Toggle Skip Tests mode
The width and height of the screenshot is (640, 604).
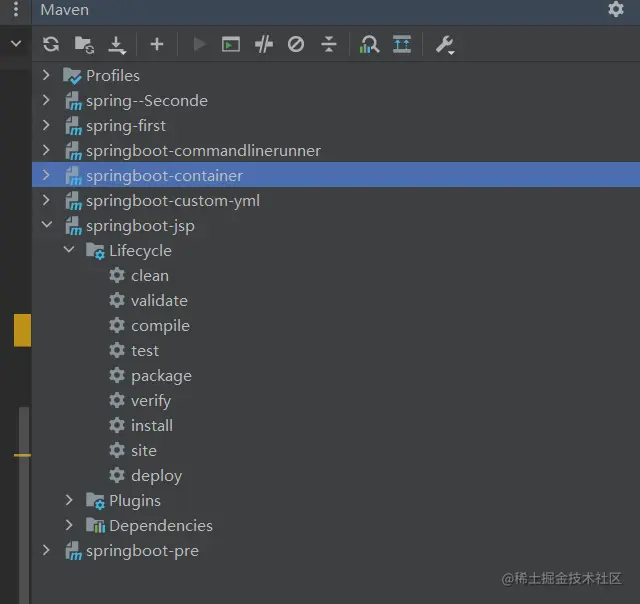[296, 44]
